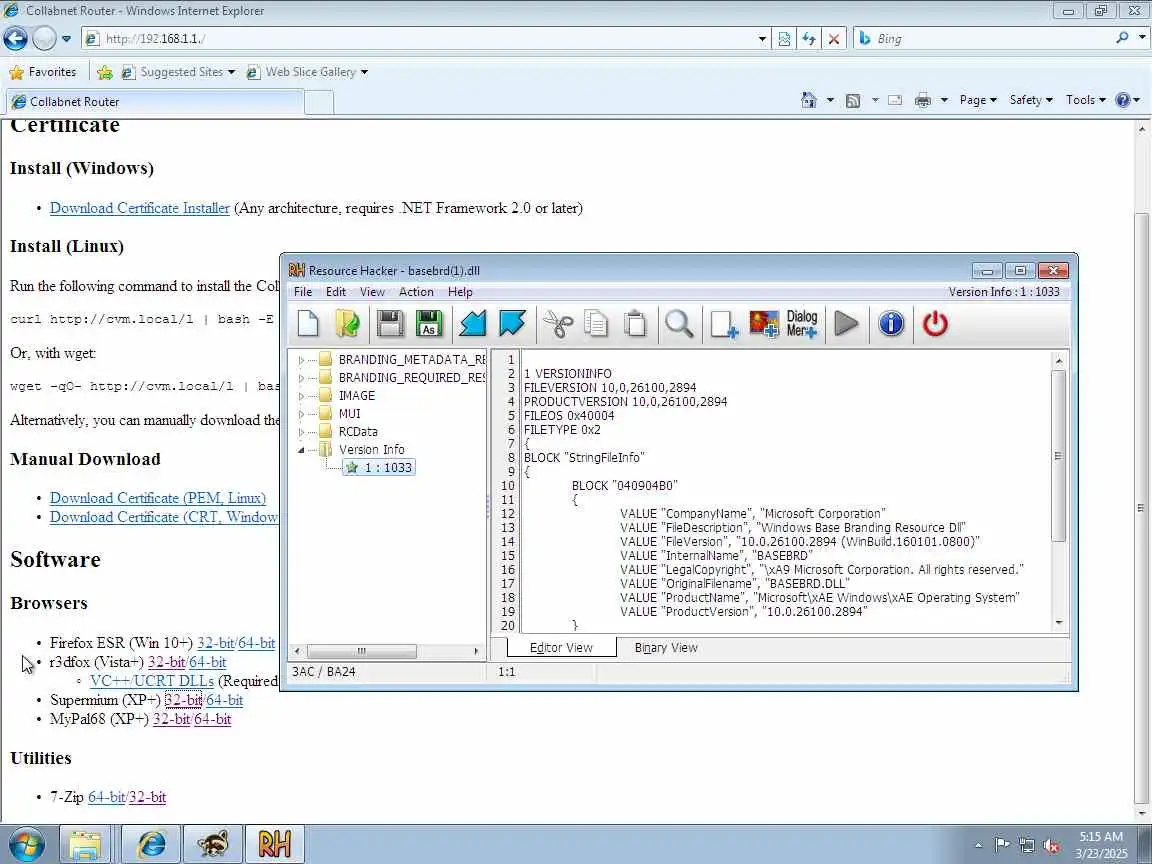Open the Page menu dropdown in Internet Explorer

pos(978,100)
